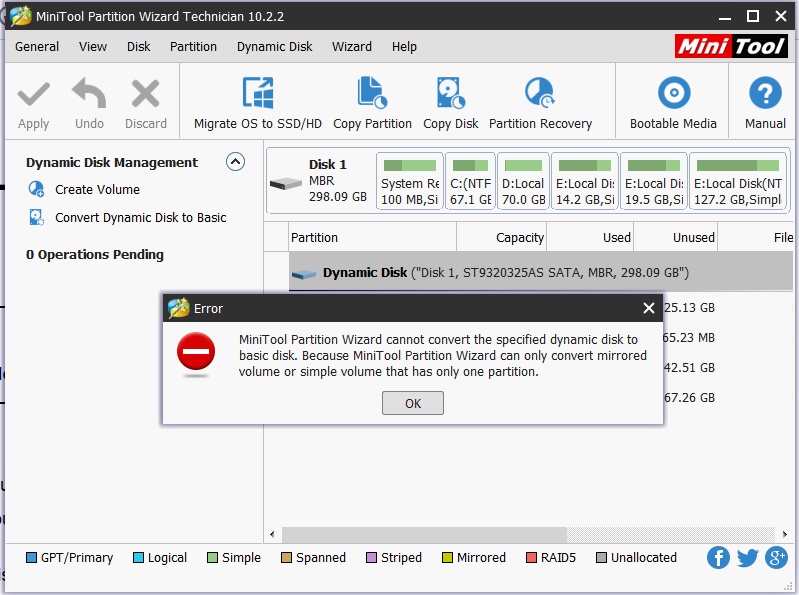The width and height of the screenshot is (799, 595).
Task: Click the RAID5 legend swatch
Action: pos(531,558)
